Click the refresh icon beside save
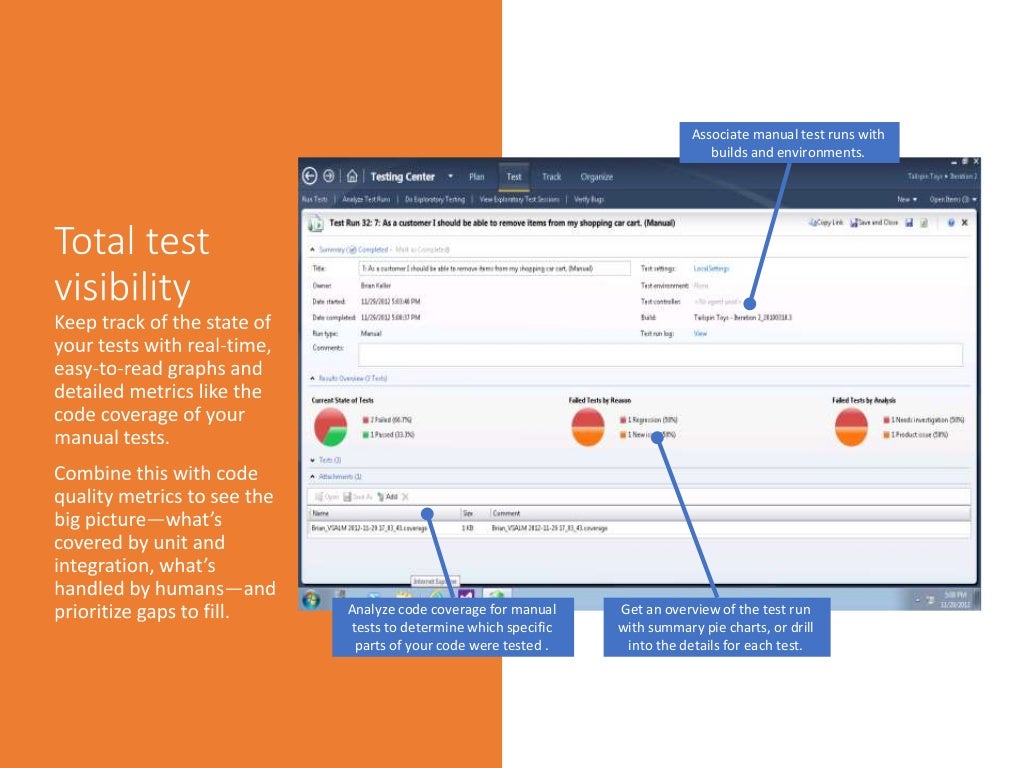Screen dimensions: 1024x768 click(924, 223)
